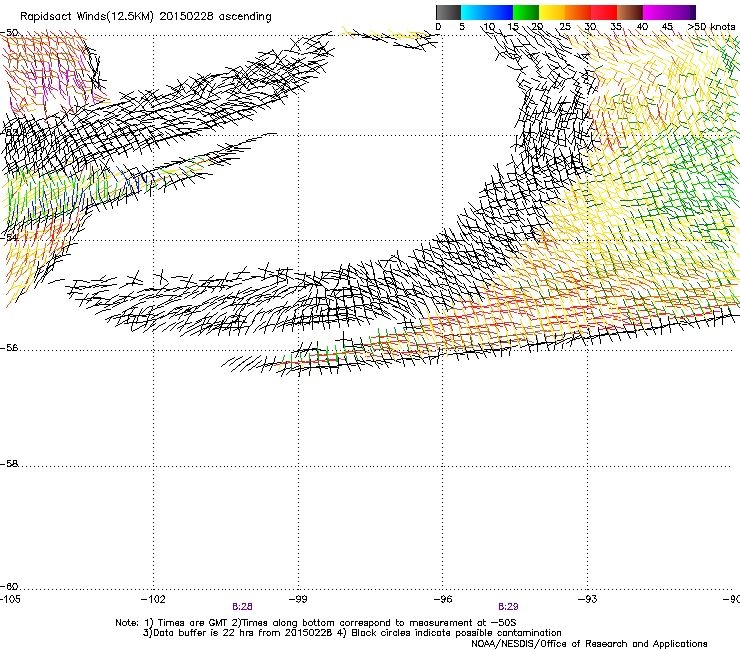Click the -58 latitude label
740x650 pixels.
click(9, 464)
